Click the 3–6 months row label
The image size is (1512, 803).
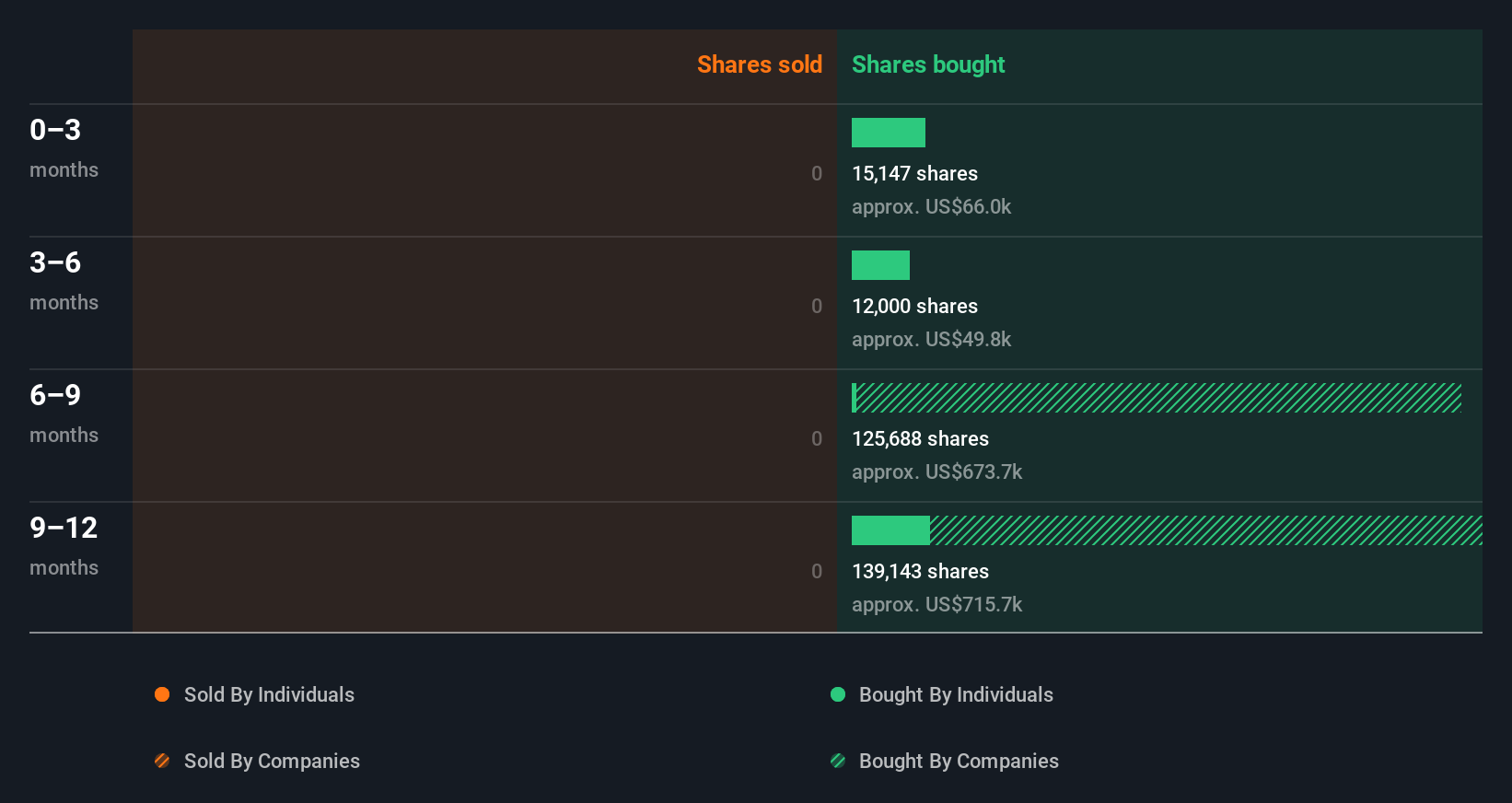(x=64, y=281)
